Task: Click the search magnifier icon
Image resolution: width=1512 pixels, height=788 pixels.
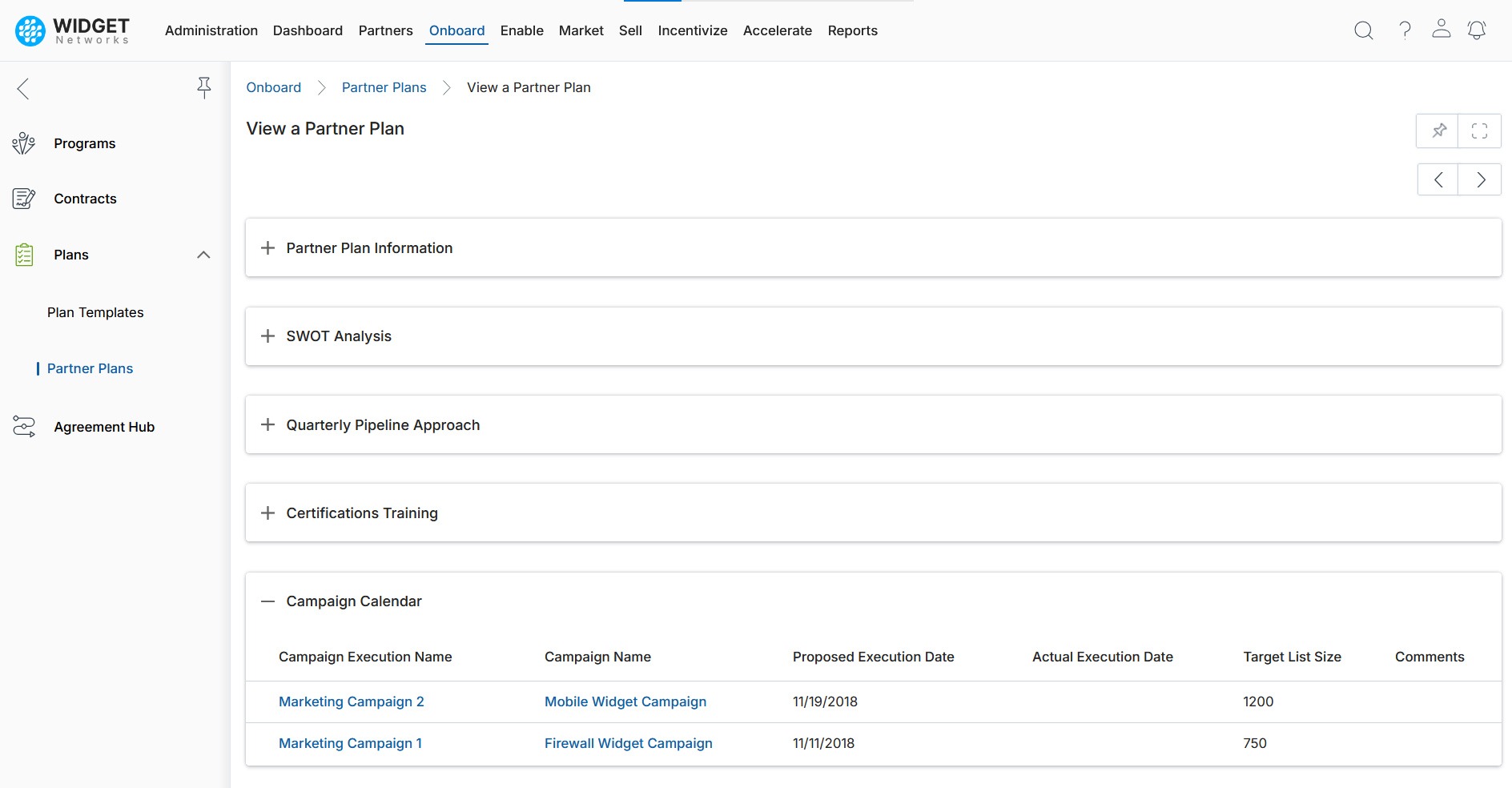Action: tap(1363, 30)
